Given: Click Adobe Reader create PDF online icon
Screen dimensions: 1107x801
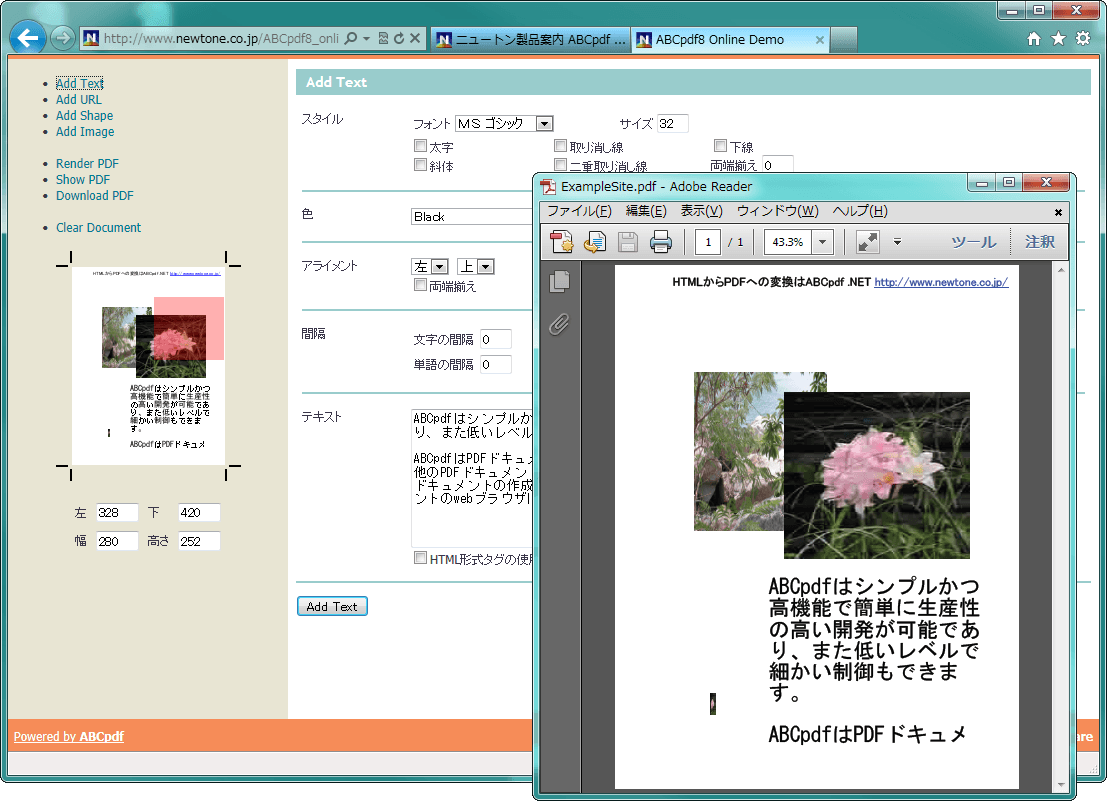Looking at the screenshot, I should click(562, 242).
